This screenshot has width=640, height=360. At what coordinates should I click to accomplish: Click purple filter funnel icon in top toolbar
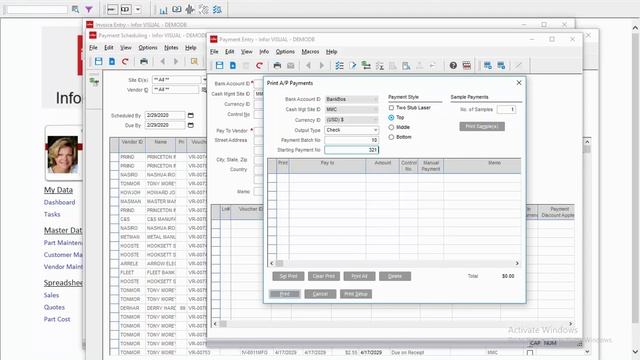(x=89, y=9)
